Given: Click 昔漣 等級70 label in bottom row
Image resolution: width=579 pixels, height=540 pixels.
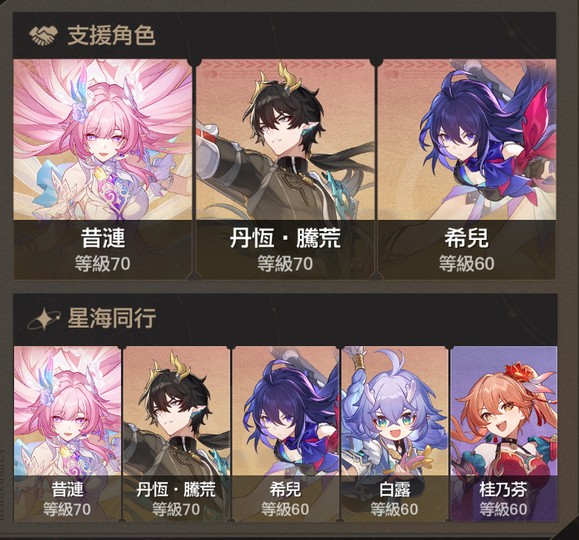Looking at the screenshot, I should click(x=67, y=509).
